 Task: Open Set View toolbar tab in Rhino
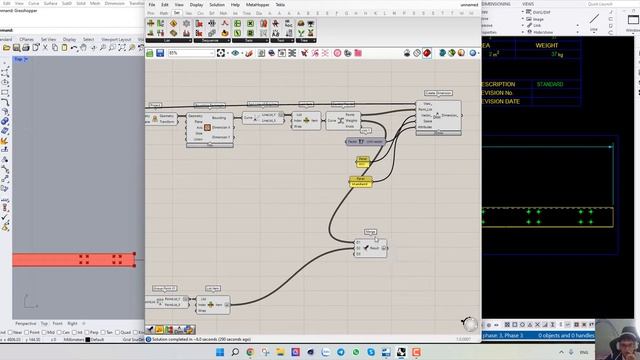coord(48,40)
